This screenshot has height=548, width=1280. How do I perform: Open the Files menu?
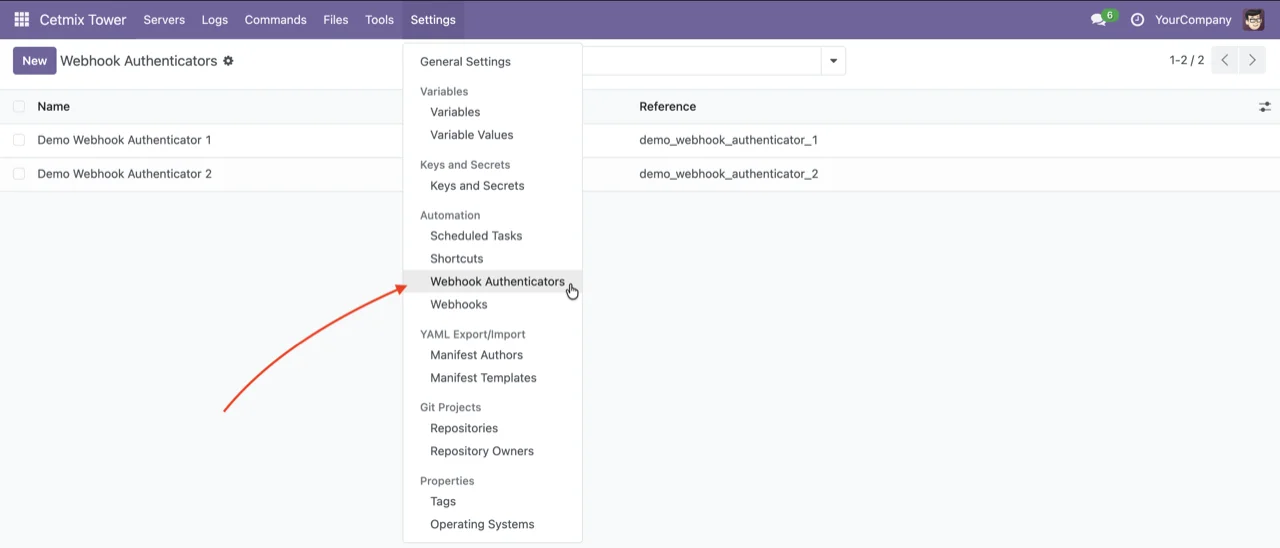[336, 20]
